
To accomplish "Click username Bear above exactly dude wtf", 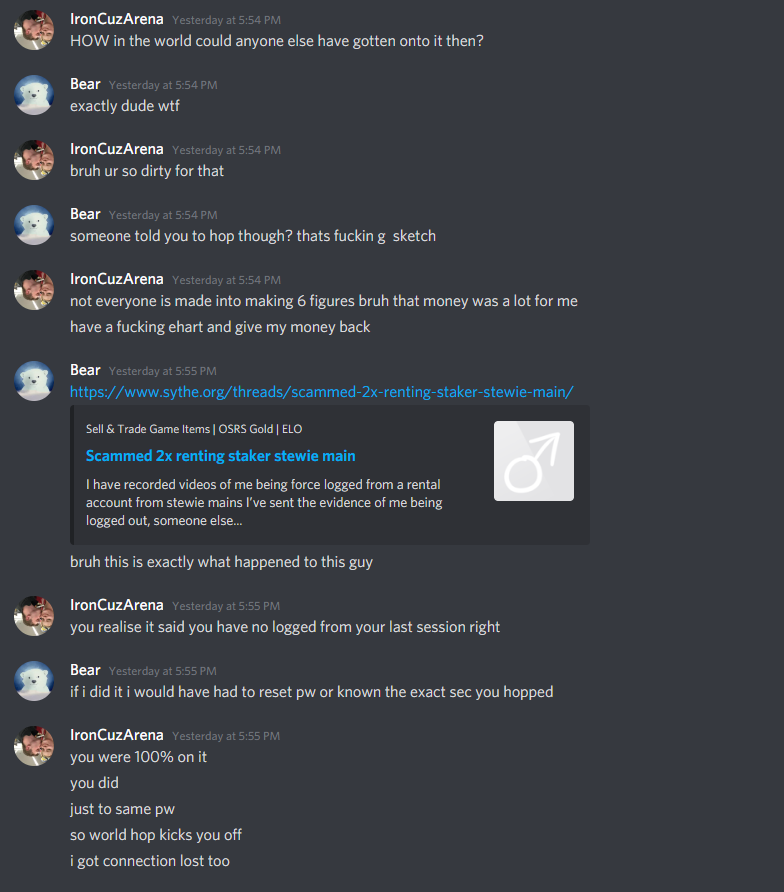I will click(85, 84).
